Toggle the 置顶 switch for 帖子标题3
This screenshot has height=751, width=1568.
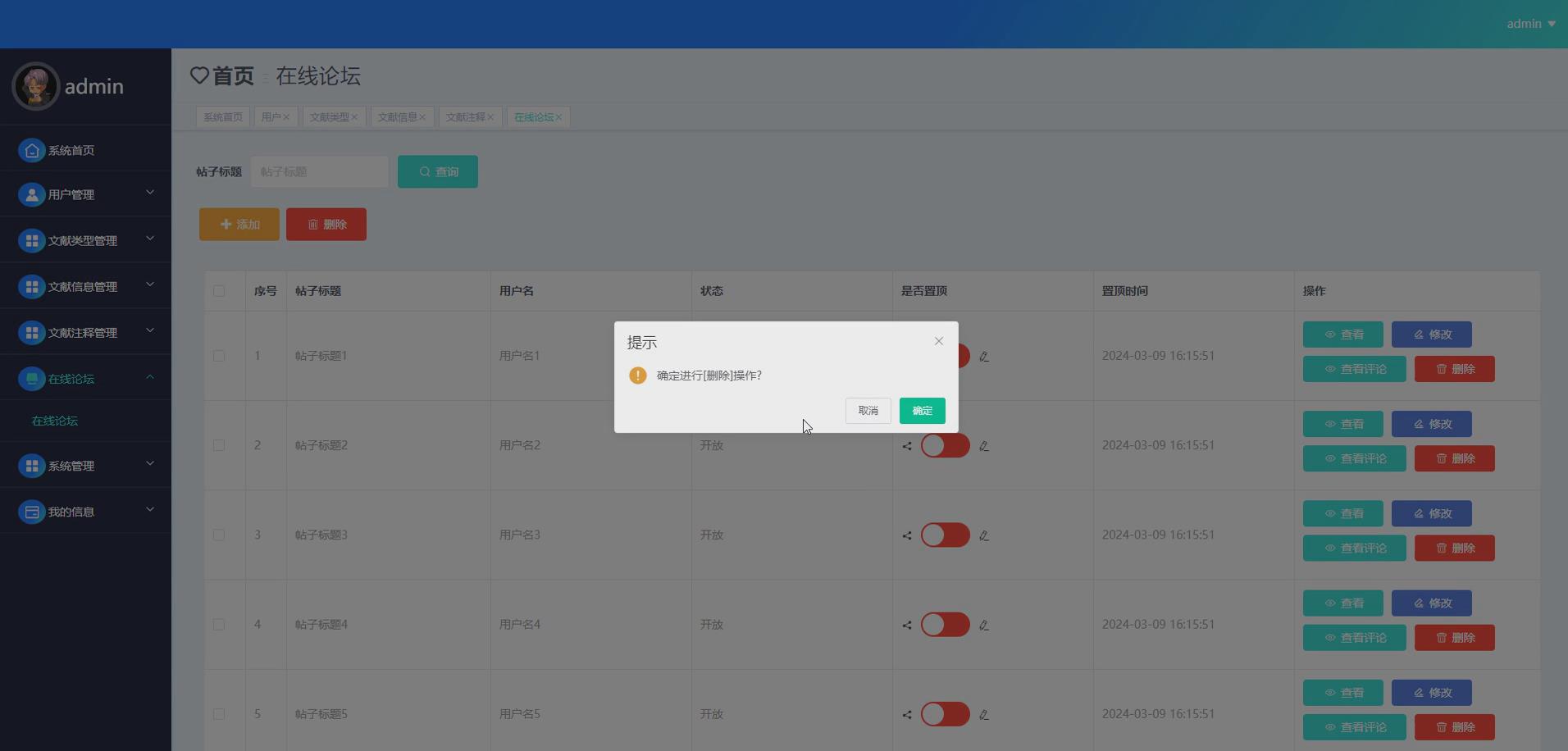pos(945,535)
